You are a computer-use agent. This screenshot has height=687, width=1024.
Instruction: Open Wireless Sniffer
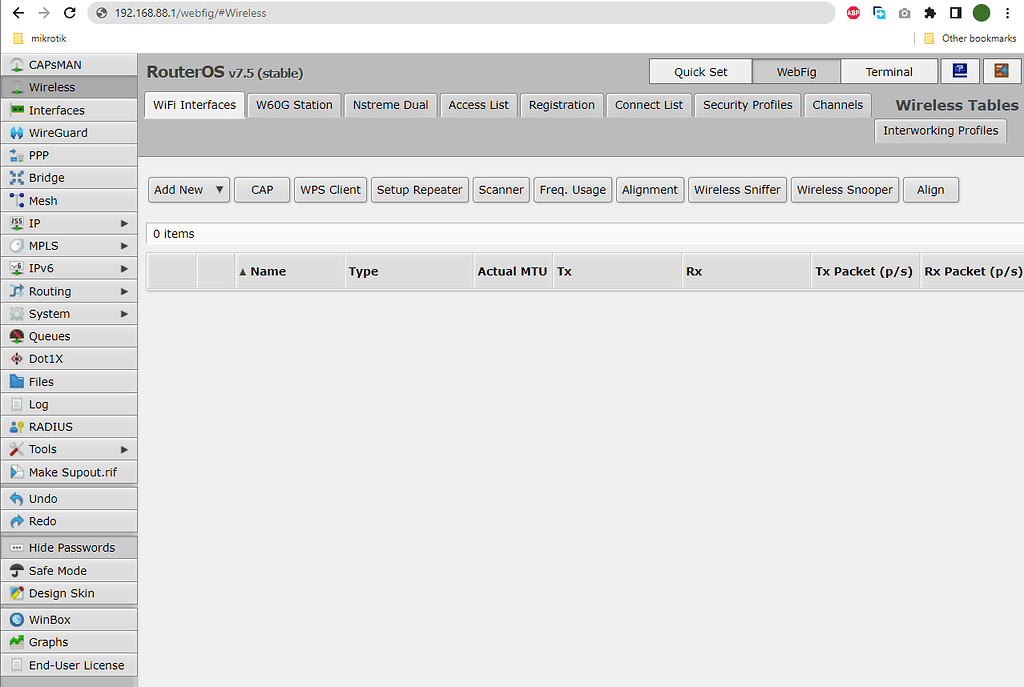[737, 190]
